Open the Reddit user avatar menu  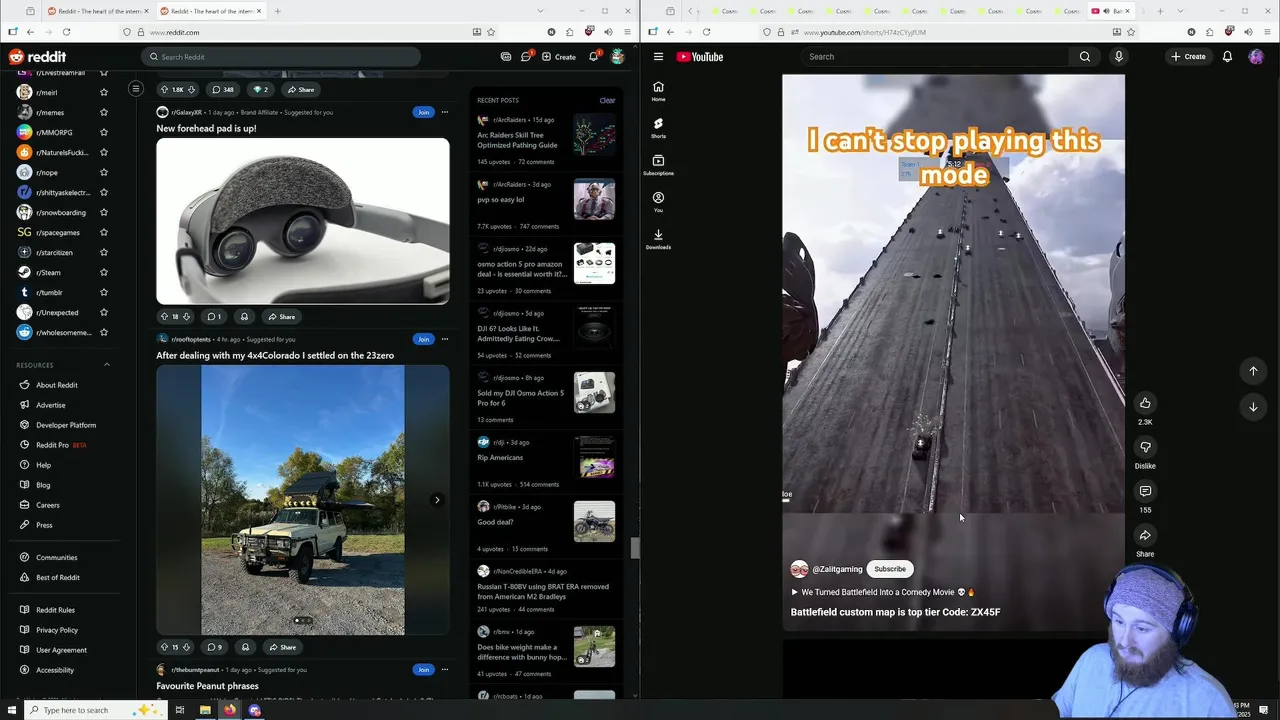[618, 57]
